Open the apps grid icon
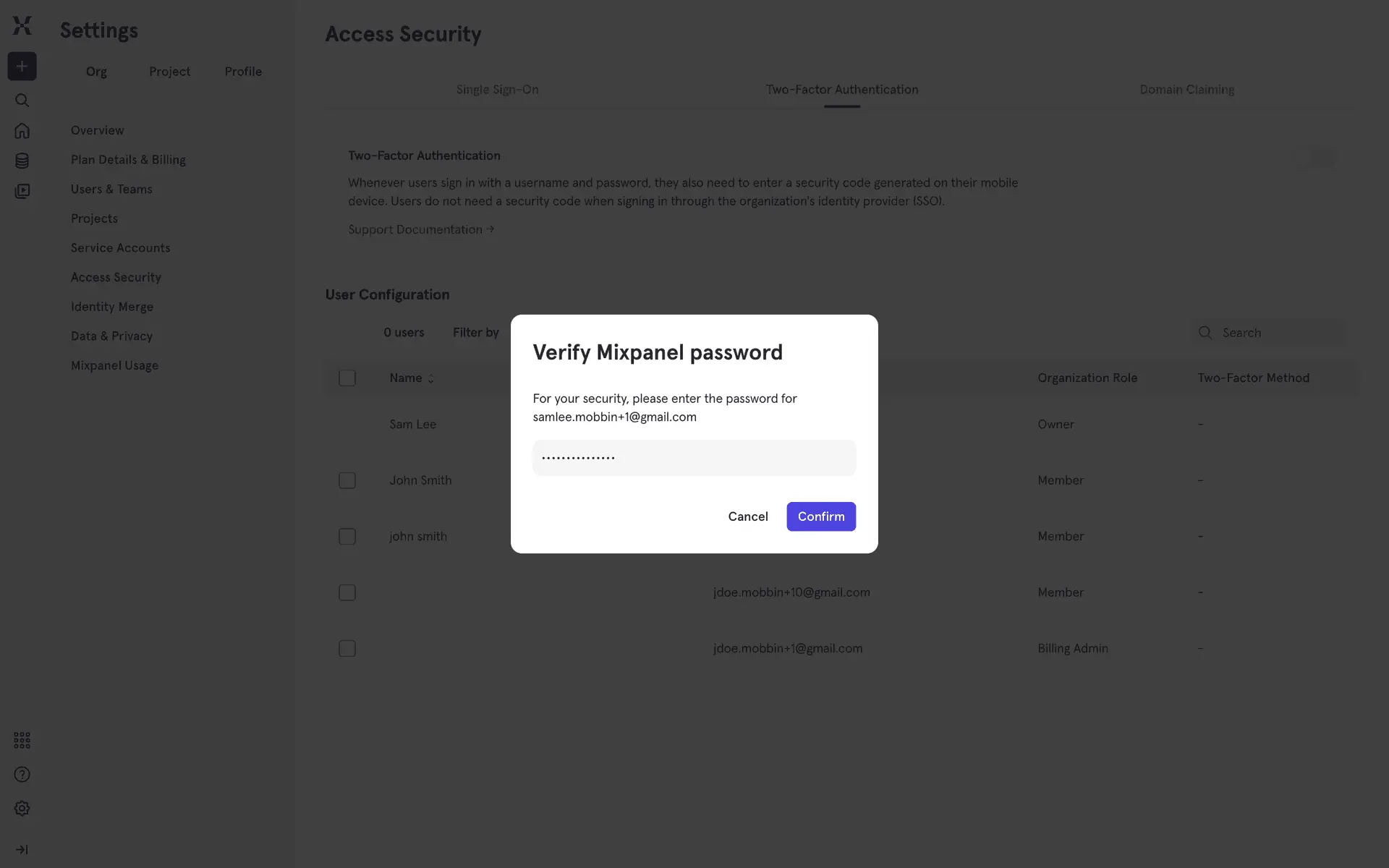Screen dimensions: 1389x868 pos(22,740)
